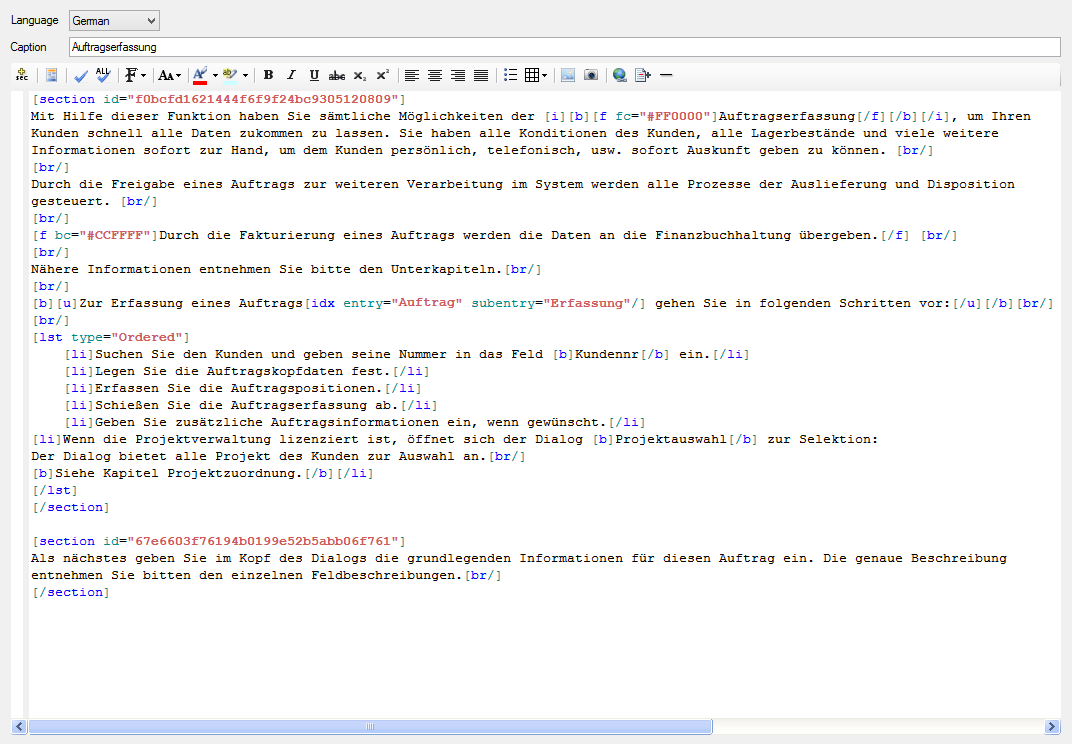Align text right
The height and width of the screenshot is (744, 1072).
458,75
